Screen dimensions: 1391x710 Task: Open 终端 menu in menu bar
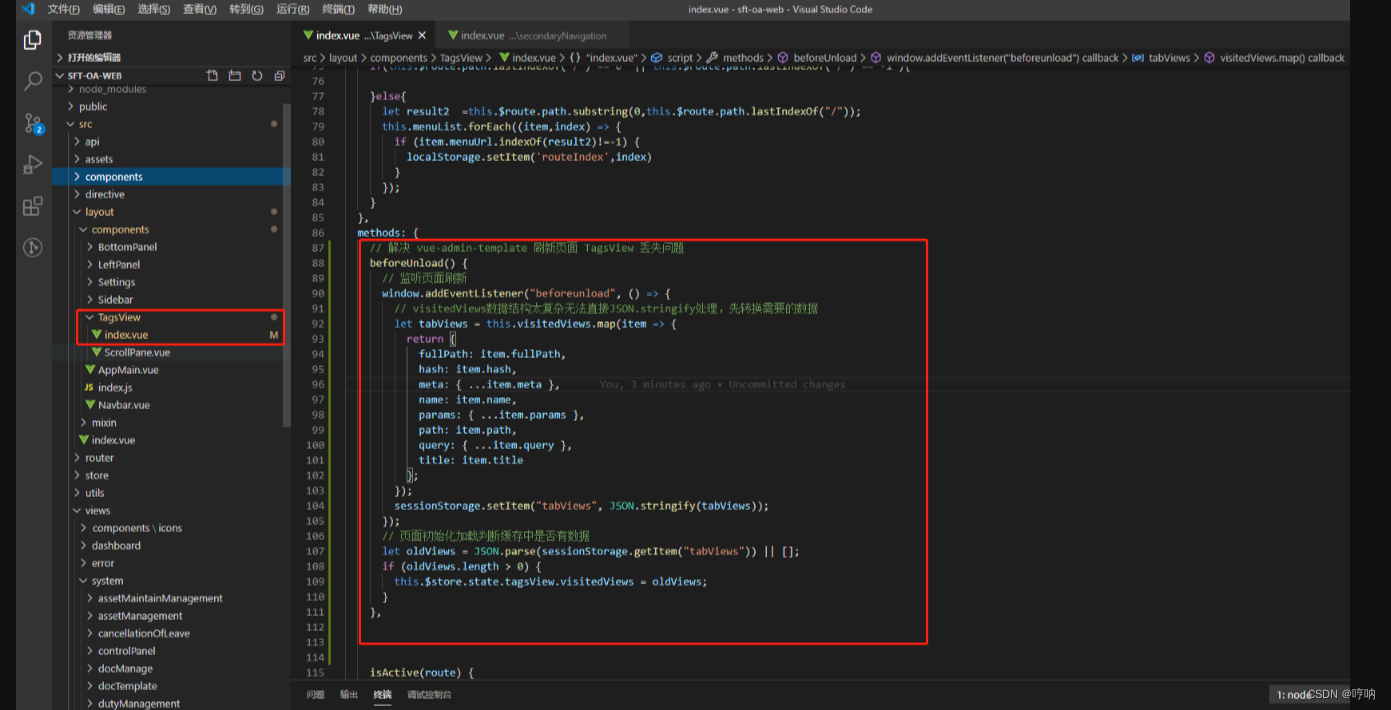[339, 9]
